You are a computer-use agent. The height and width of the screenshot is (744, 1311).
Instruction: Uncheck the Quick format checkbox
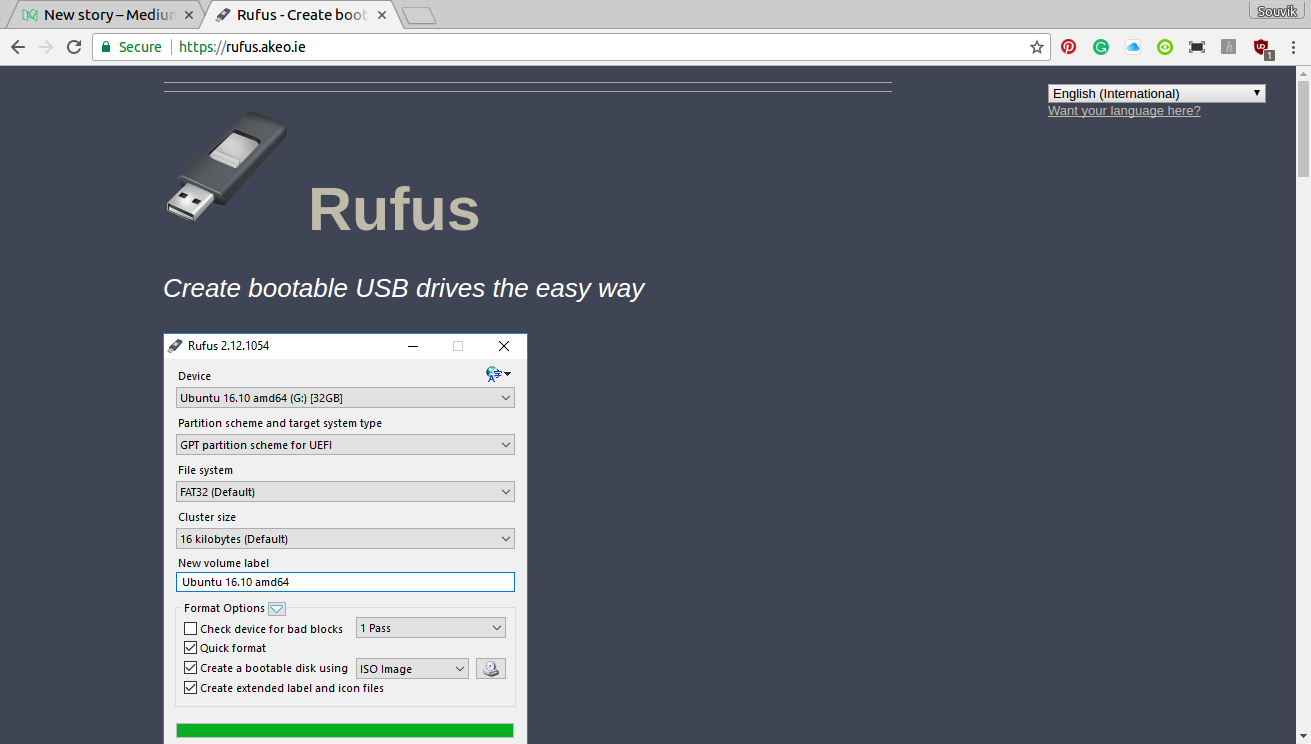(191, 648)
